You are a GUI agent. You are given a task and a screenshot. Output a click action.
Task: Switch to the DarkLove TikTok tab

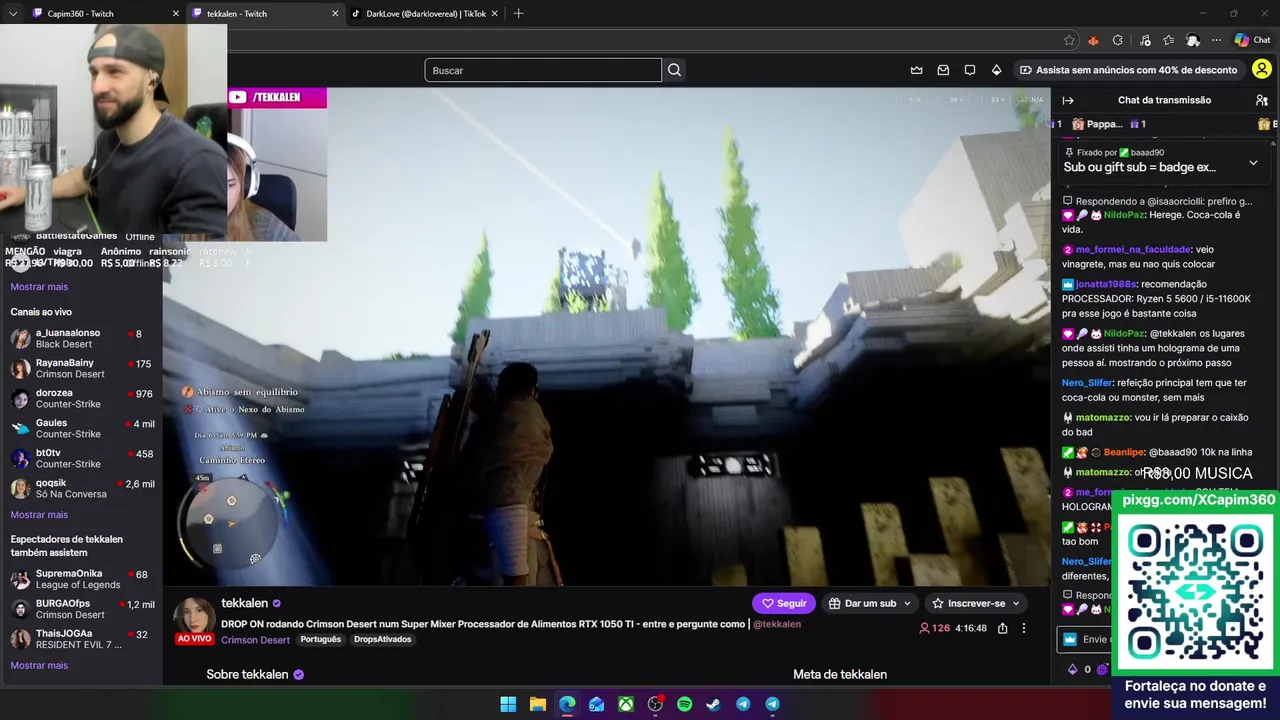(425, 14)
